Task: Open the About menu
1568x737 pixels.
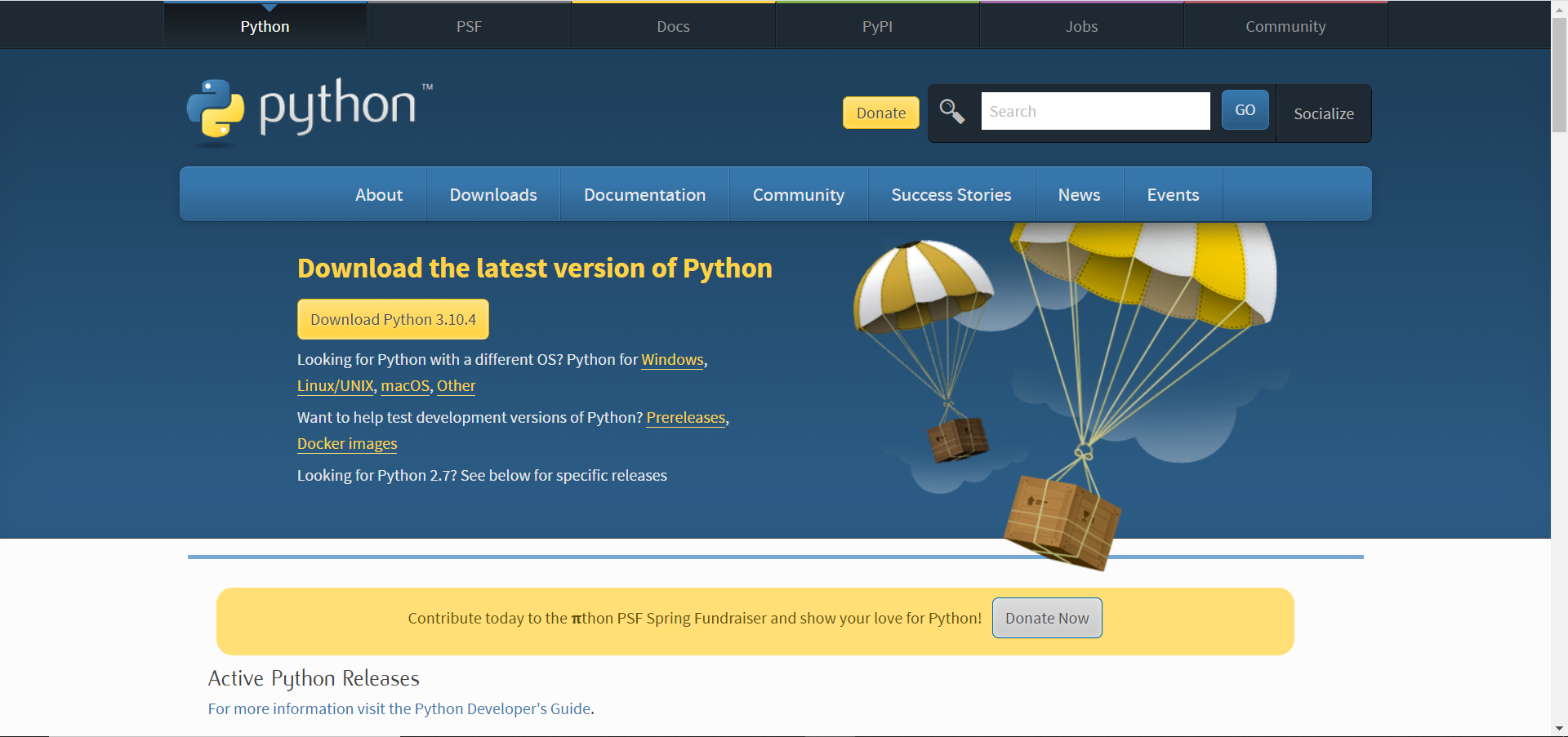Action: click(x=379, y=194)
